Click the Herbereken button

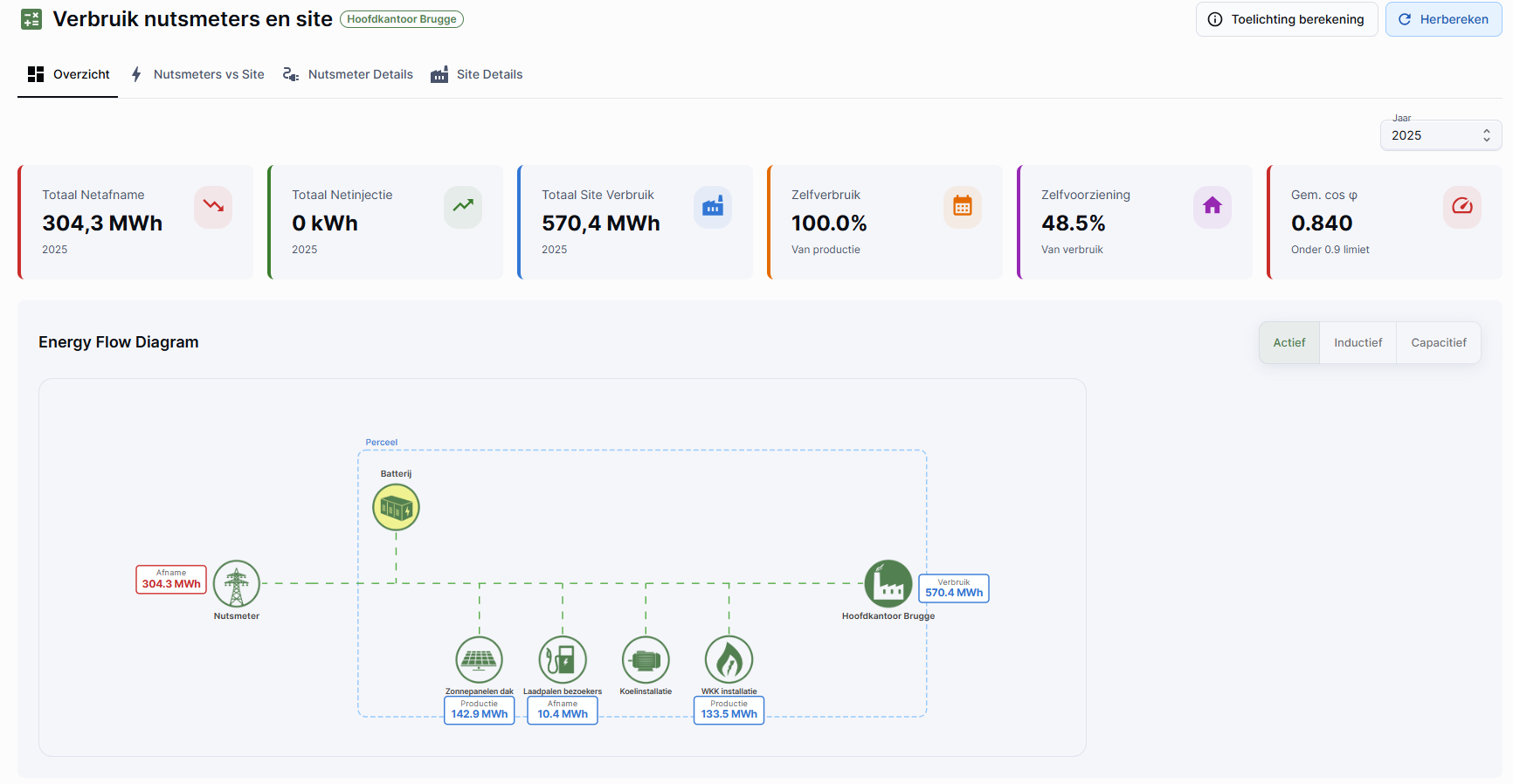tap(1444, 19)
